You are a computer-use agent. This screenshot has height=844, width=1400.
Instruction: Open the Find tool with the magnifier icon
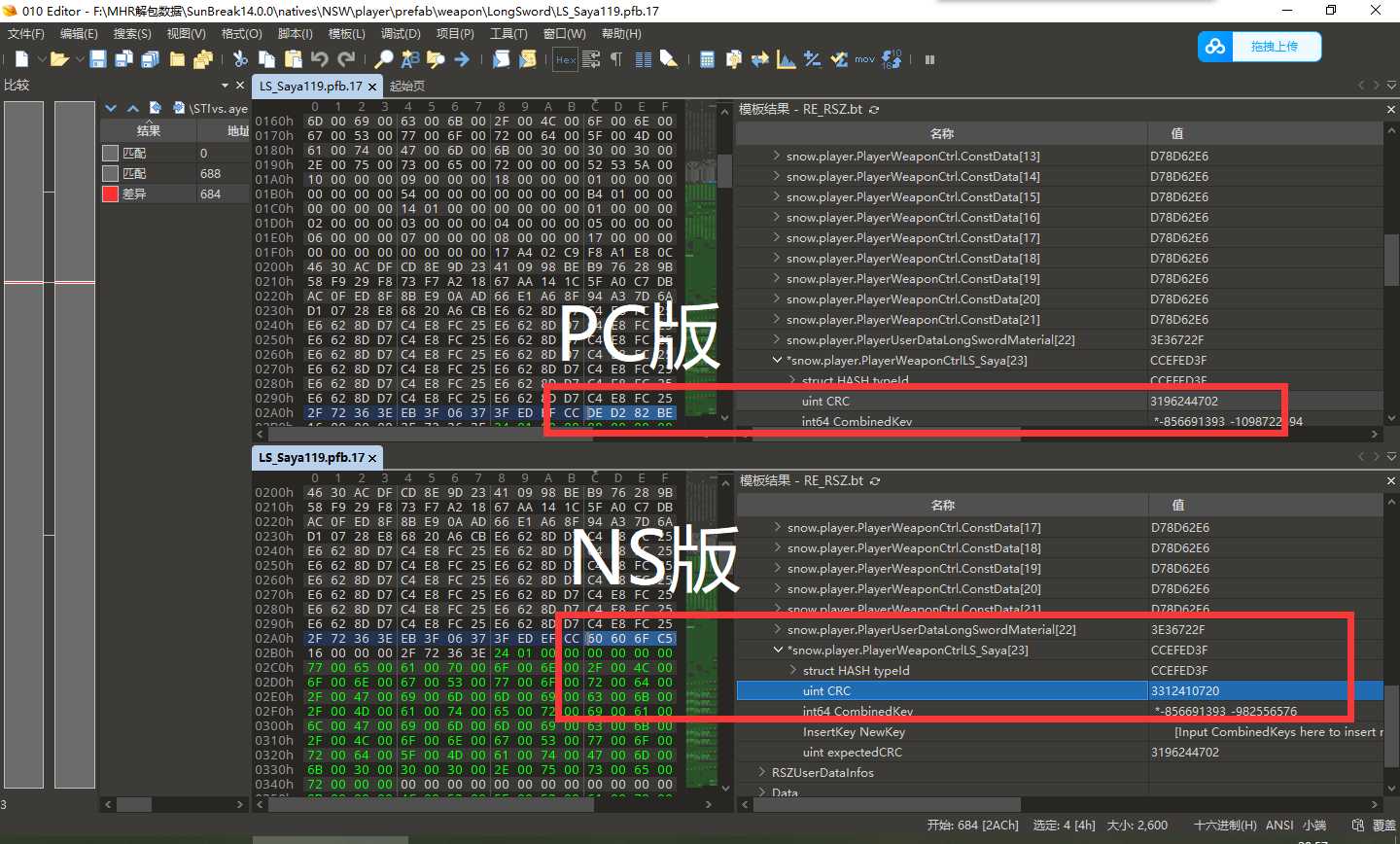coord(384,59)
